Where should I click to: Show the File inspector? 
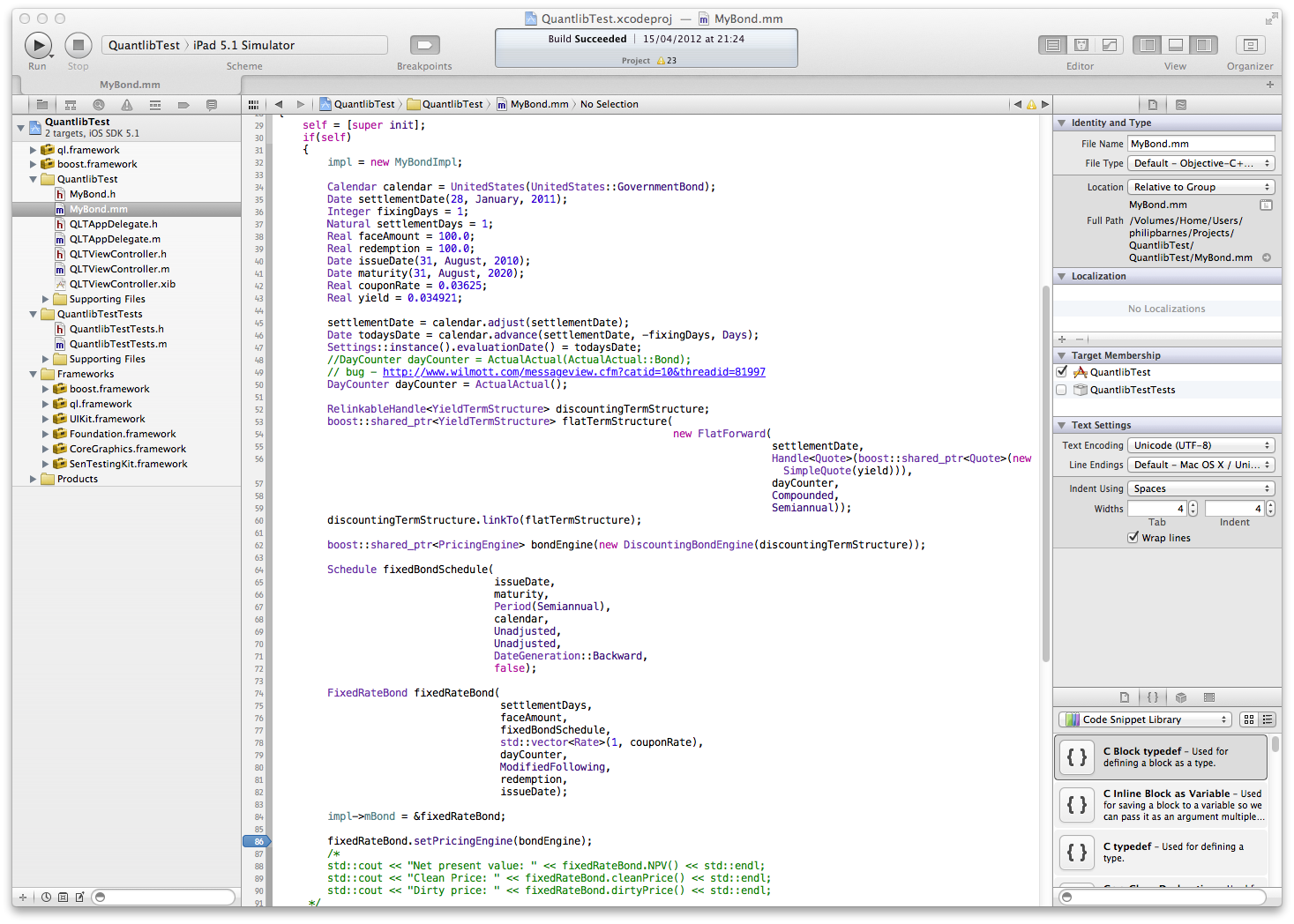[1153, 104]
